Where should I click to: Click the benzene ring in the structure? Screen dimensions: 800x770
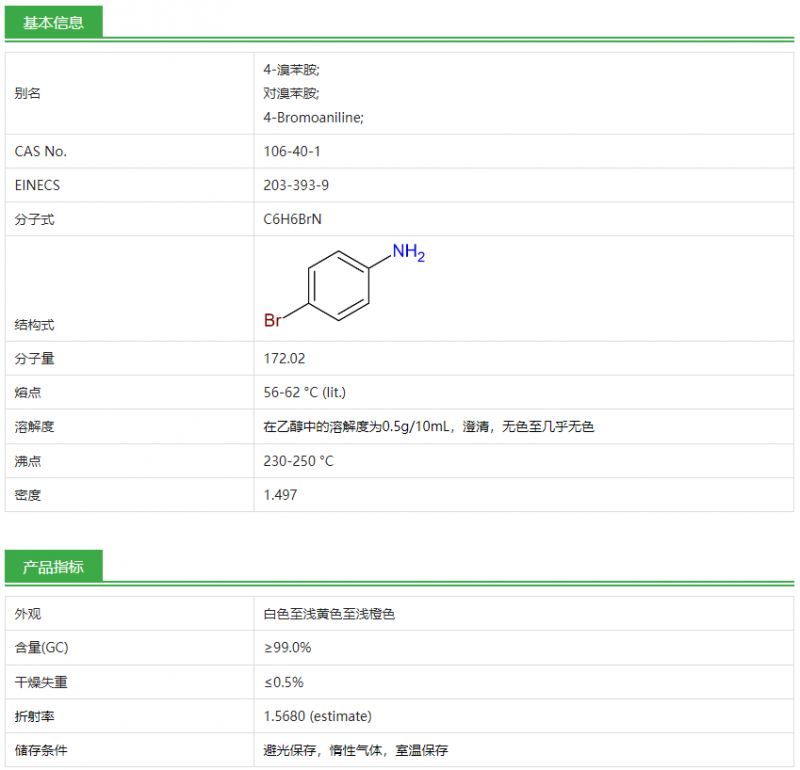pyautogui.click(x=339, y=286)
